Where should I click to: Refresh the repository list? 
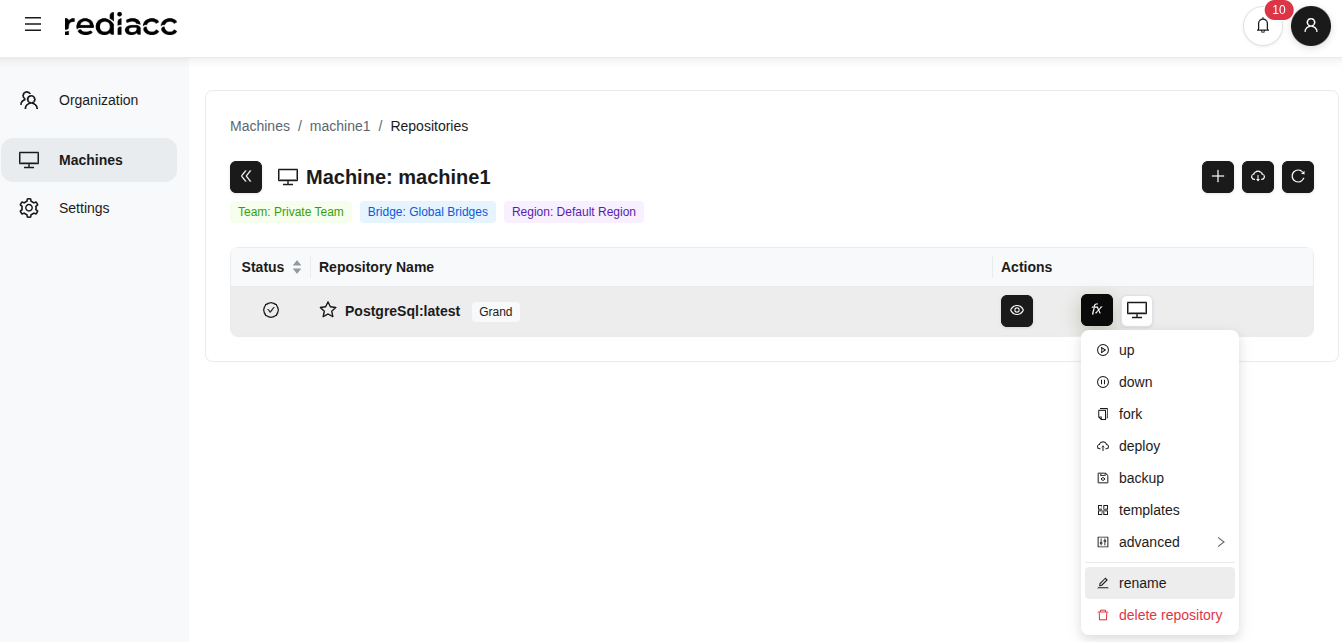click(1297, 177)
